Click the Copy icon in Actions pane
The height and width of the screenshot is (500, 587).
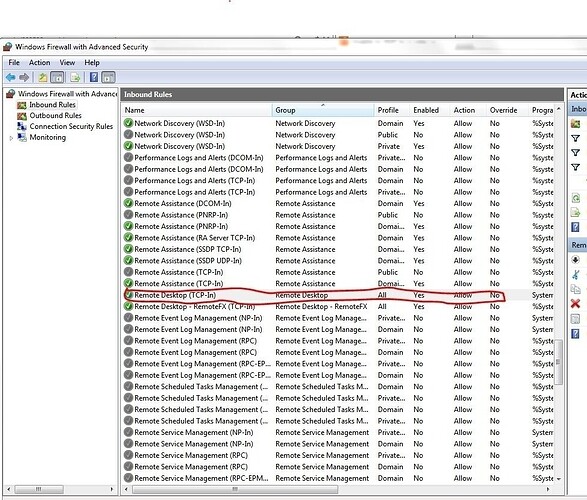tap(575, 289)
